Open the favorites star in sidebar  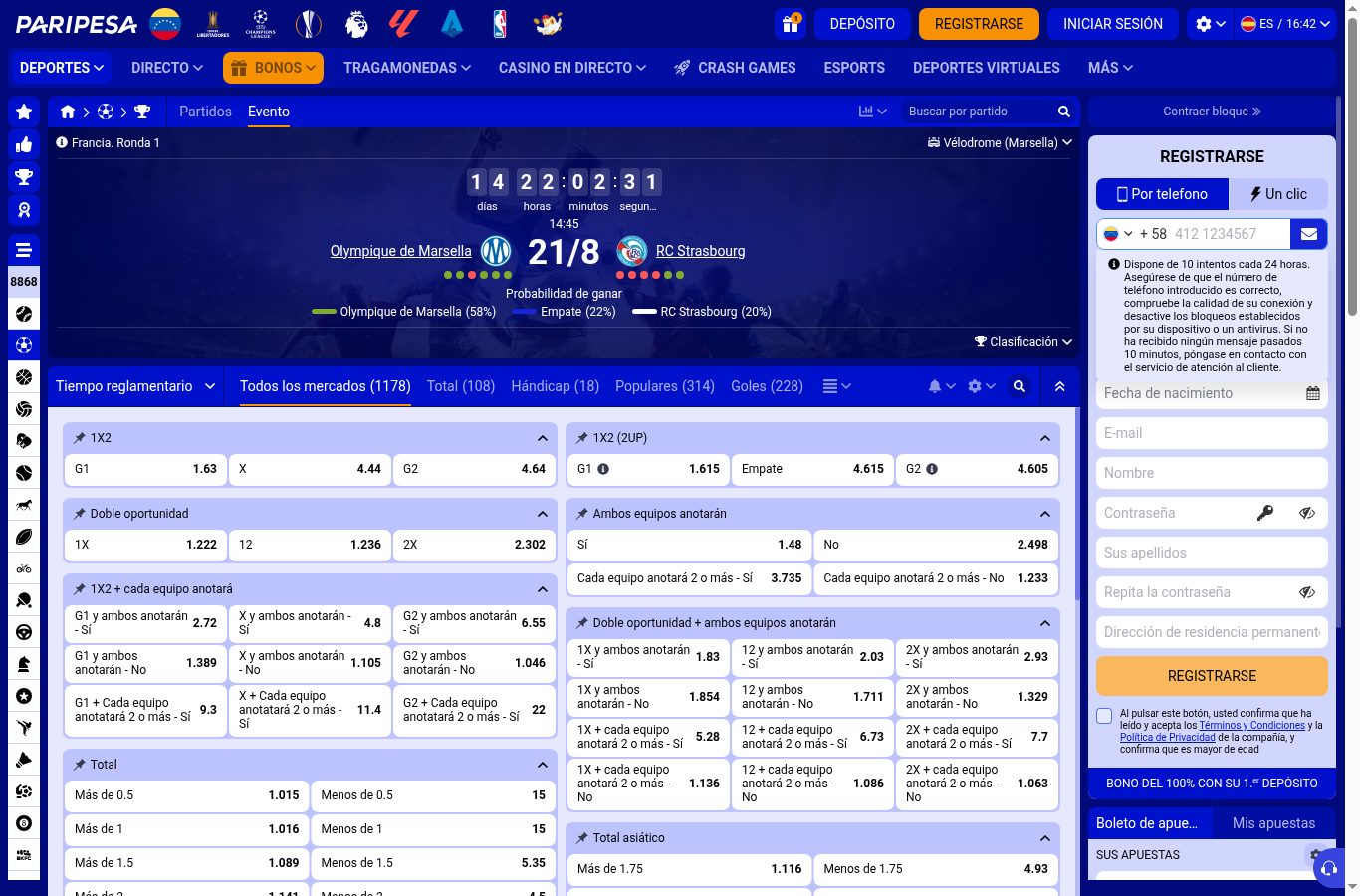click(x=24, y=112)
